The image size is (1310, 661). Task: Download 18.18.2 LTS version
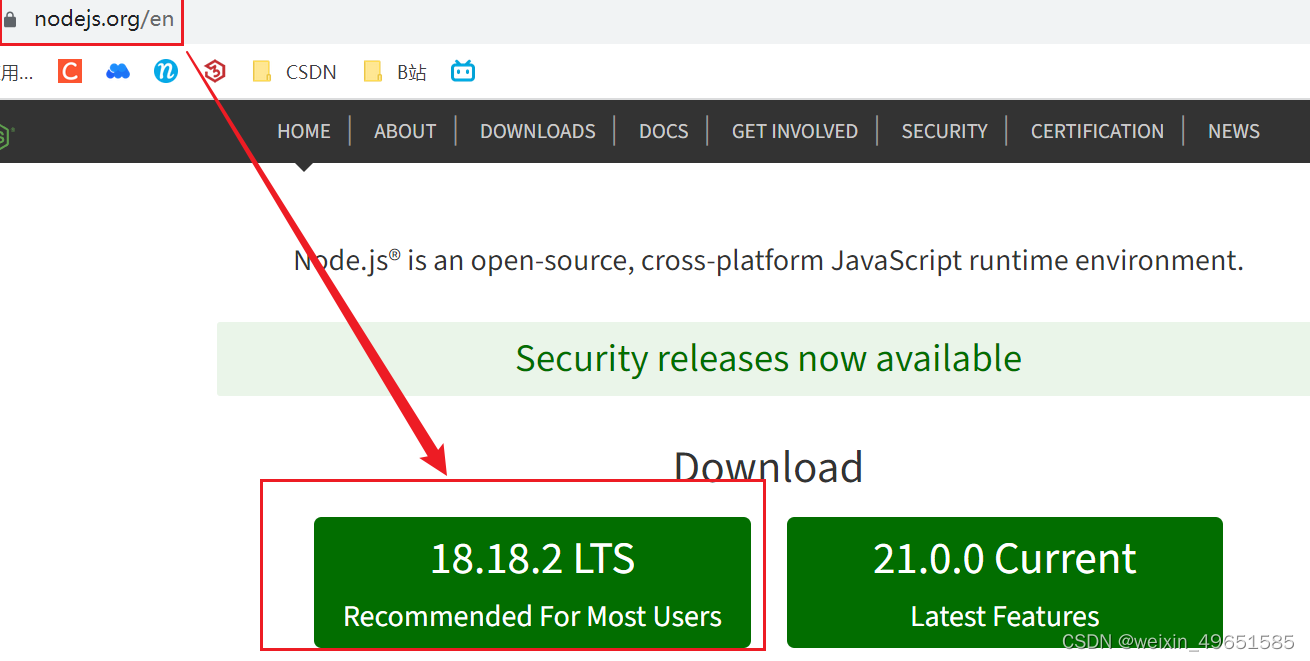(x=532, y=582)
